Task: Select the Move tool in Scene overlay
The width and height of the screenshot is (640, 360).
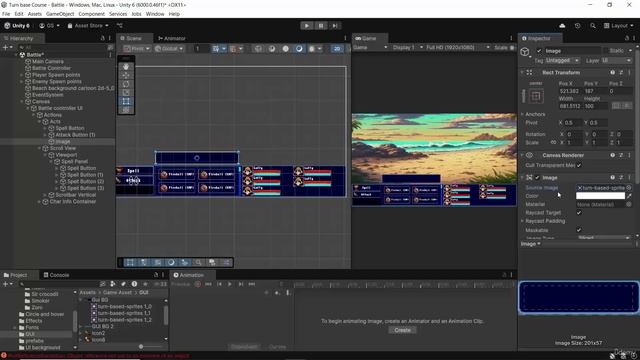Action: [126, 75]
